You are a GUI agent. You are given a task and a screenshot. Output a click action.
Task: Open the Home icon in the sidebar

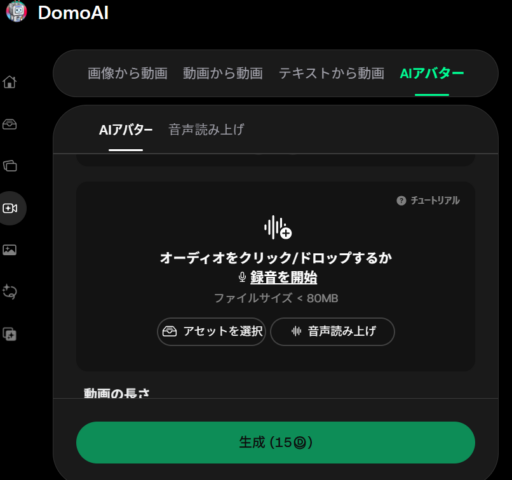[10, 82]
